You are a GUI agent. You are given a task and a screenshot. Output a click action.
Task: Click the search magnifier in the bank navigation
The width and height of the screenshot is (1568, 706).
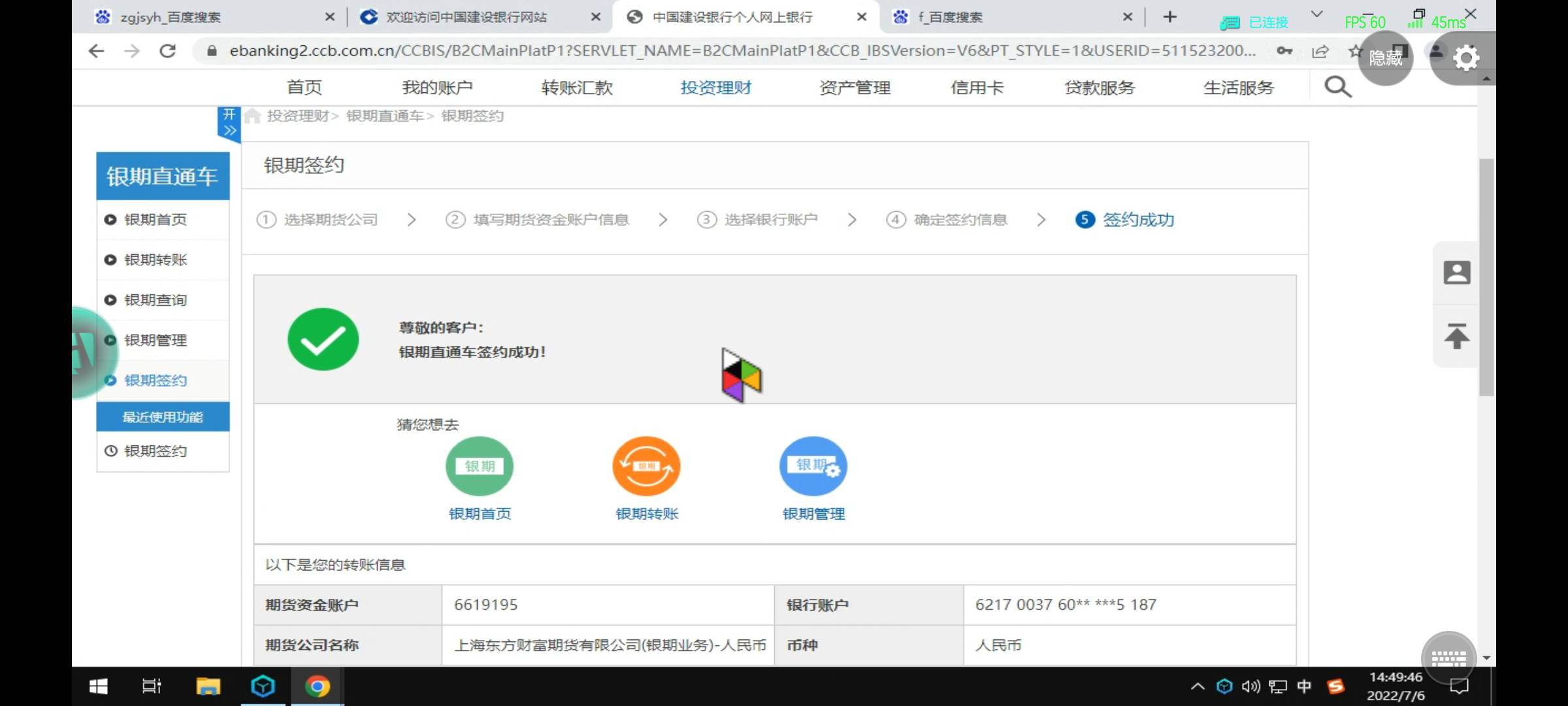click(1337, 87)
